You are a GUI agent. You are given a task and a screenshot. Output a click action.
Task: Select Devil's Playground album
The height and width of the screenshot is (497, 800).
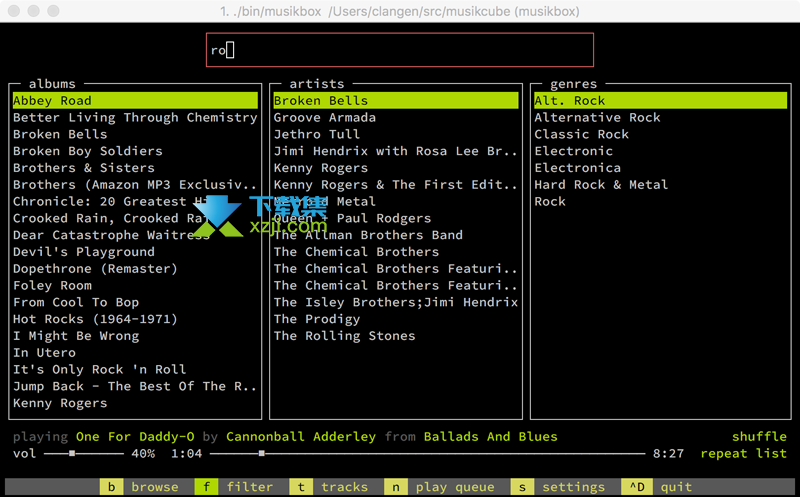point(135,252)
